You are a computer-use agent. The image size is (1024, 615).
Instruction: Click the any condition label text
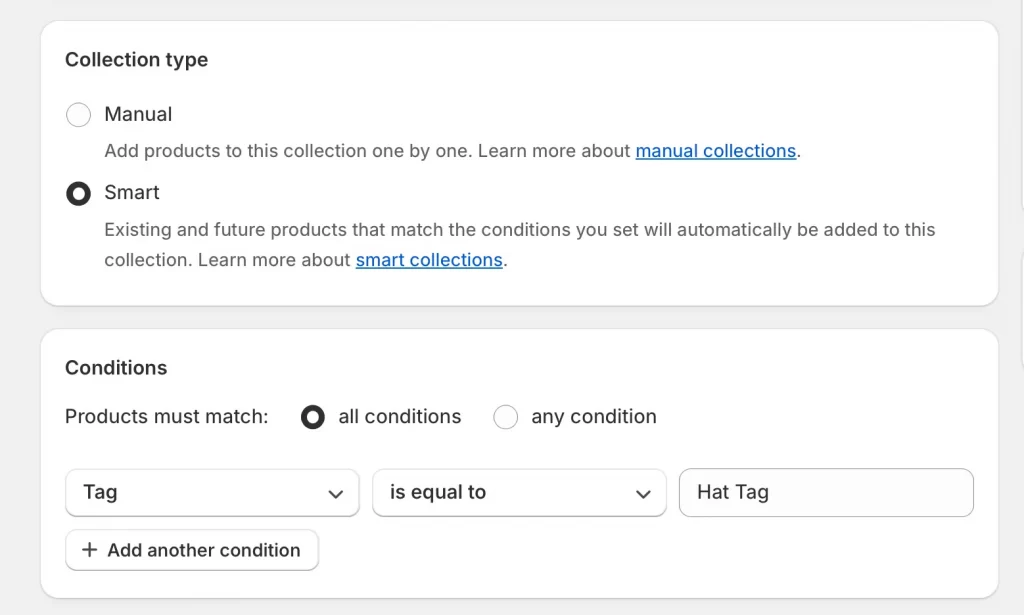(x=594, y=416)
